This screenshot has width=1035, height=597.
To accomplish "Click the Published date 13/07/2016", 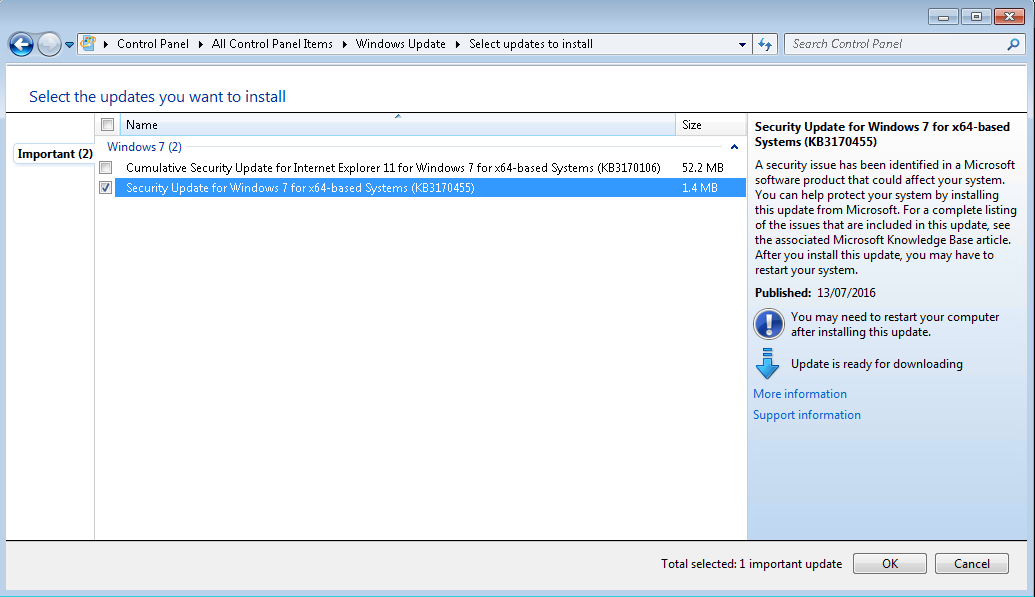I will 846,293.
